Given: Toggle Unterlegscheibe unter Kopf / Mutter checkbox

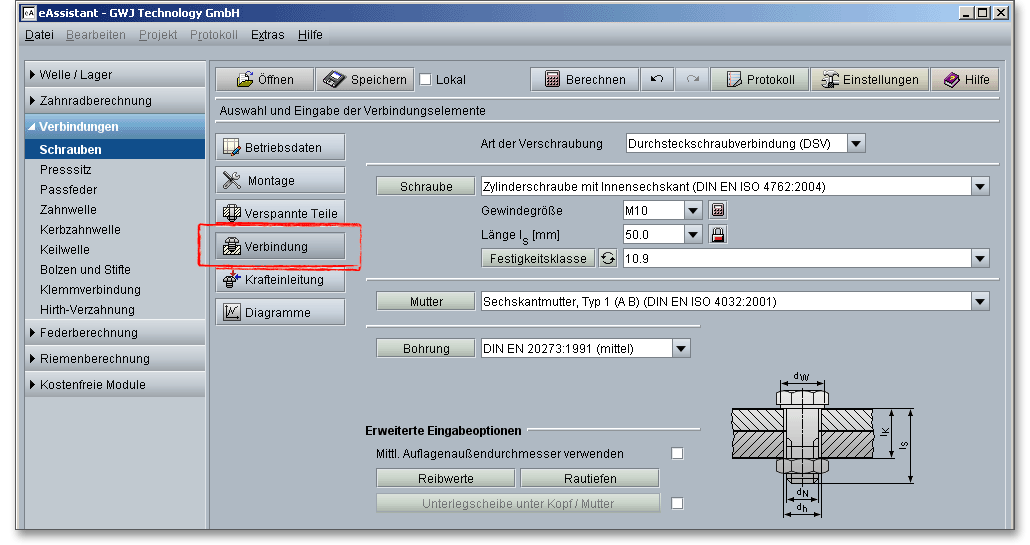Looking at the screenshot, I should click(677, 503).
